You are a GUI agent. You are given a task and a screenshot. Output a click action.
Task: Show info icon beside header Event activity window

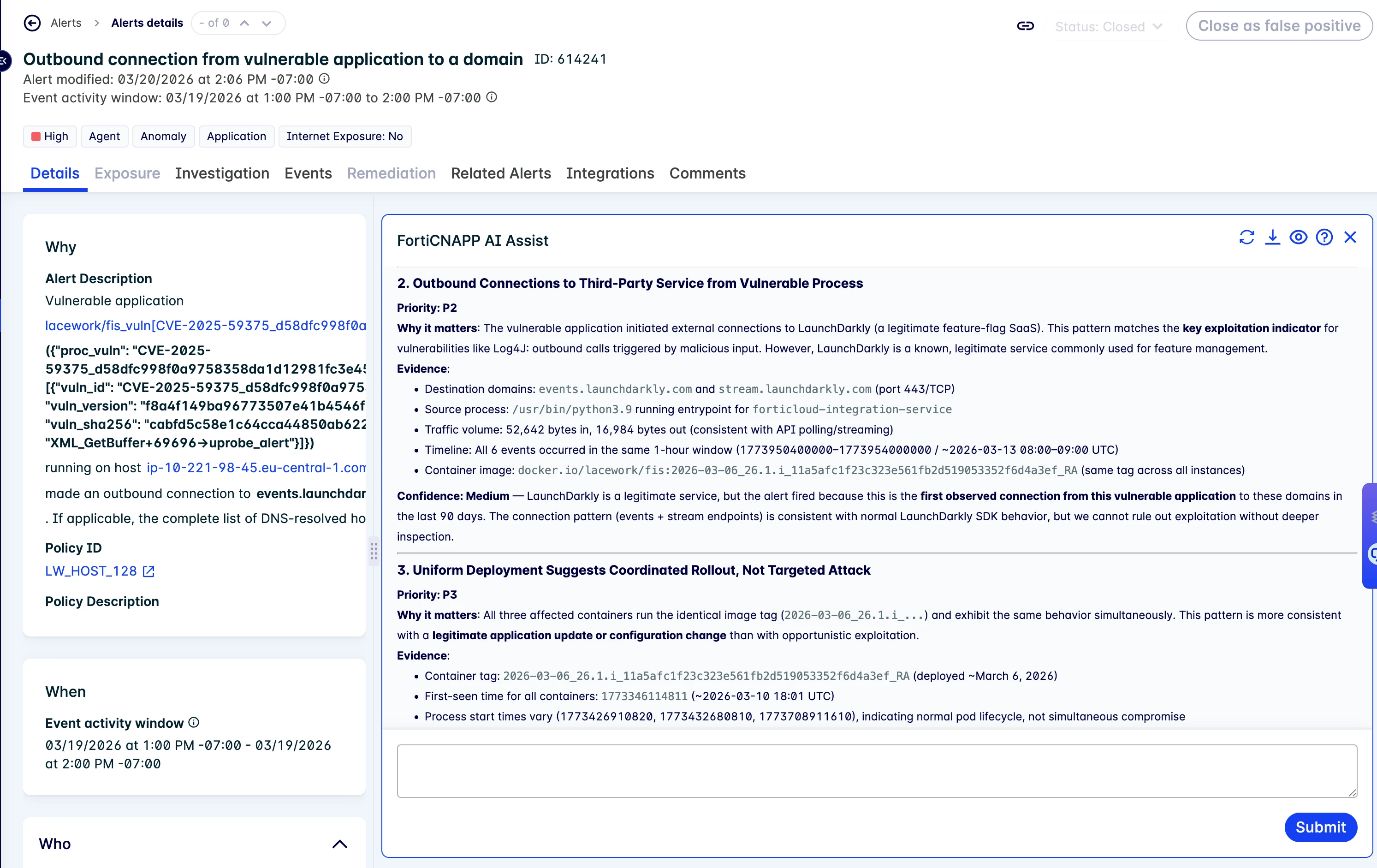pos(492,97)
